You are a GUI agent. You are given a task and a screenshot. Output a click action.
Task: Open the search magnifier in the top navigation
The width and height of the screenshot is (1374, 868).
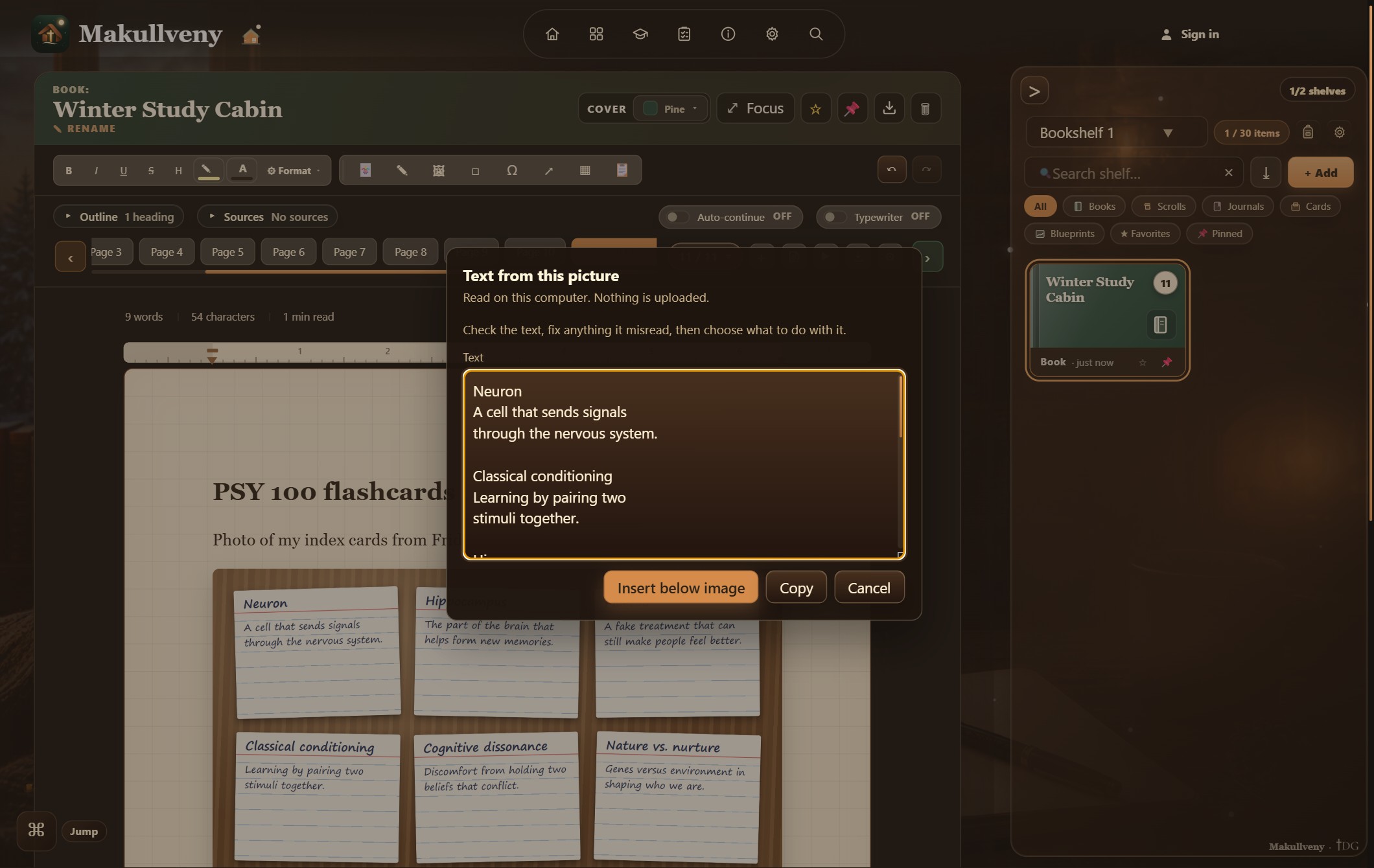click(816, 34)
